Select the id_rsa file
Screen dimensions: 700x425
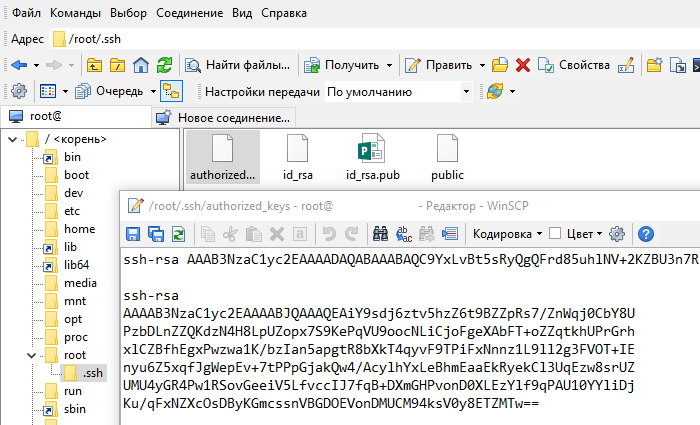(x=297, y=157)
